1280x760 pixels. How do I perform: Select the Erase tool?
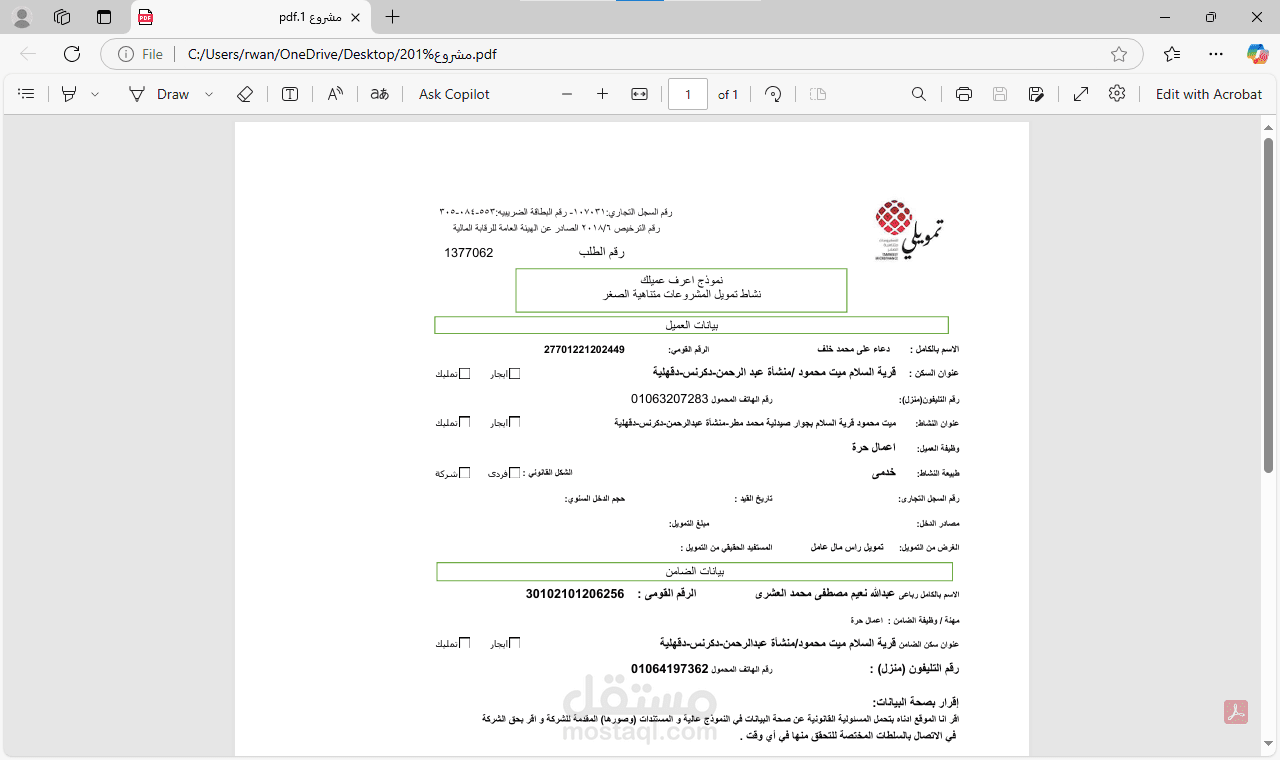pyautogui.click(x=245, y=94)
